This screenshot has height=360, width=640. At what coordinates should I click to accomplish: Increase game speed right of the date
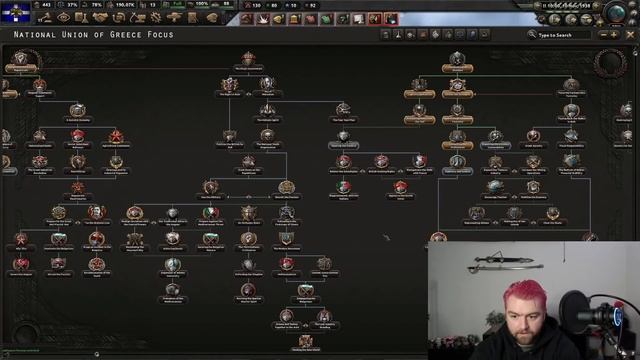pos(596,5)
